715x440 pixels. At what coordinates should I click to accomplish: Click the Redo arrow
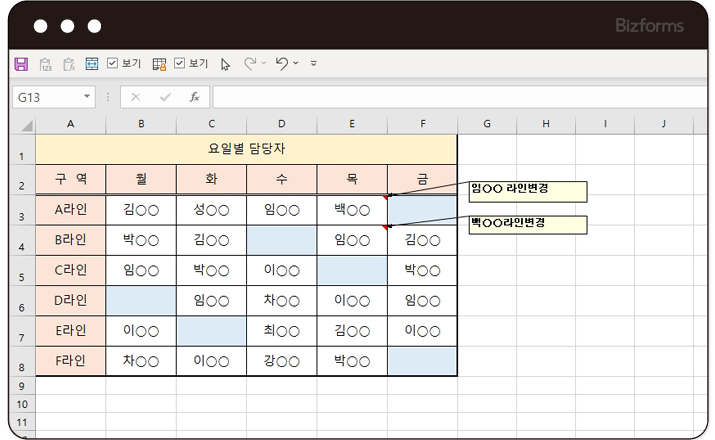pyautogui.click(x=250, y=64)
